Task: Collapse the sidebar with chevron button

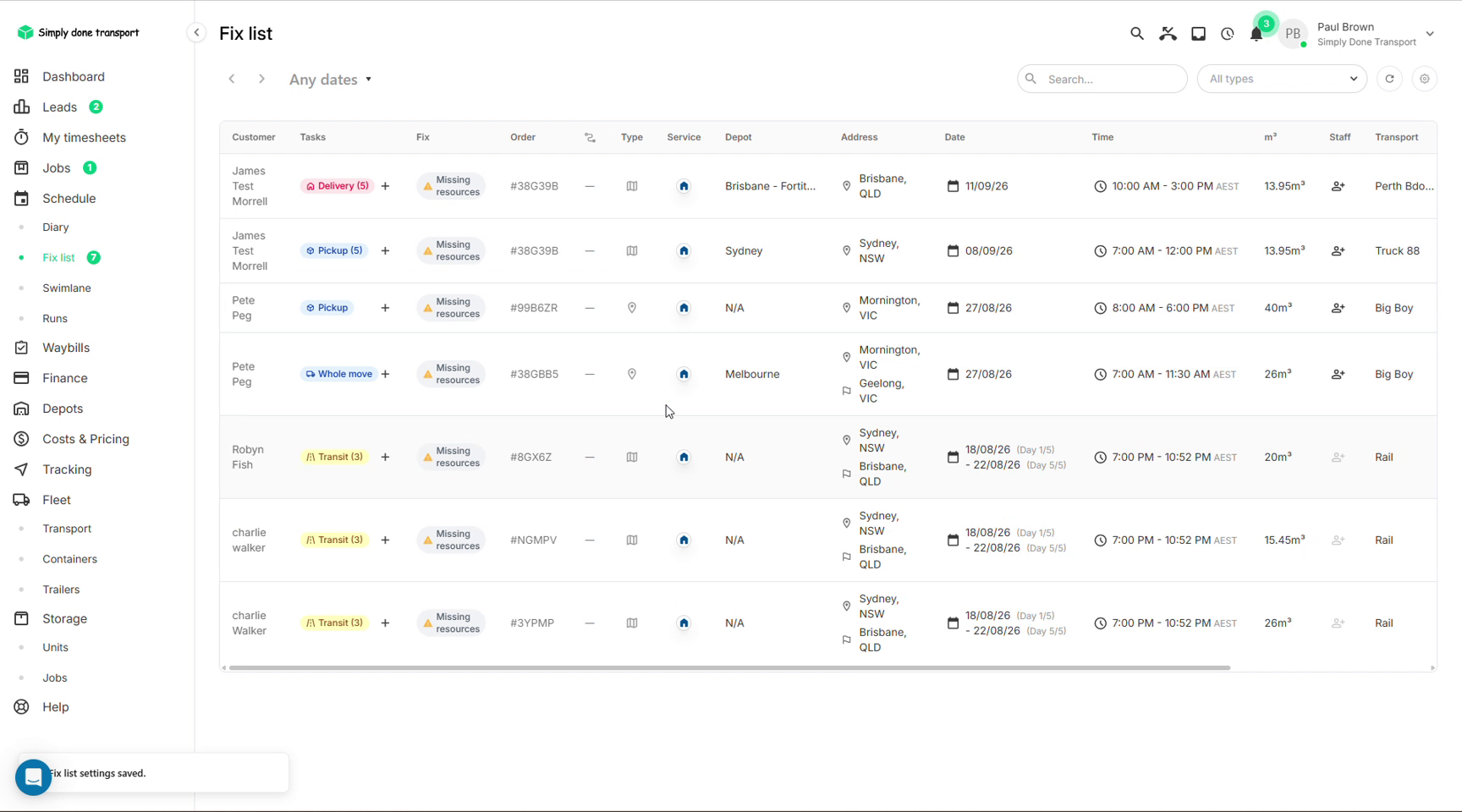Action: pyautogui.click(x=196, y=33)
